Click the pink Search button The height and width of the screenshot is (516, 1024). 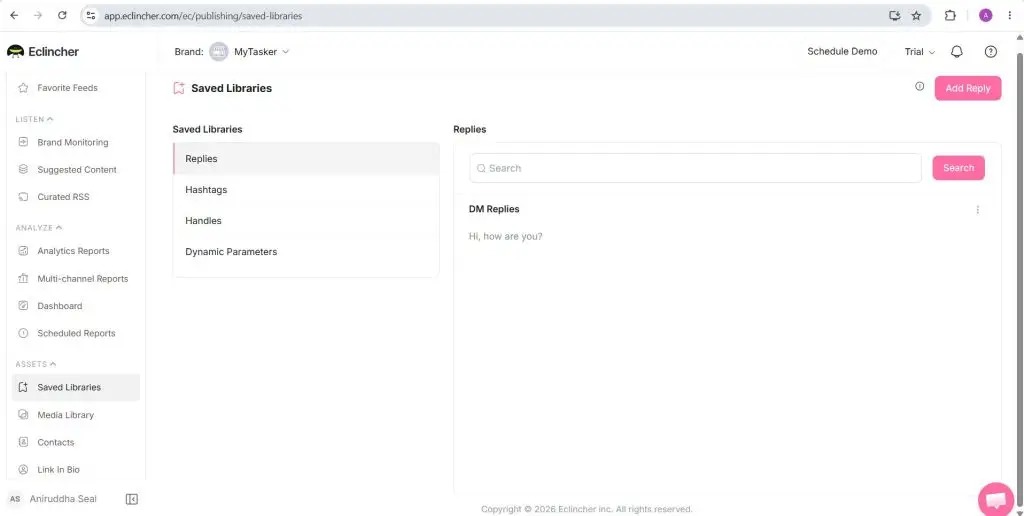tap(958, 168)
